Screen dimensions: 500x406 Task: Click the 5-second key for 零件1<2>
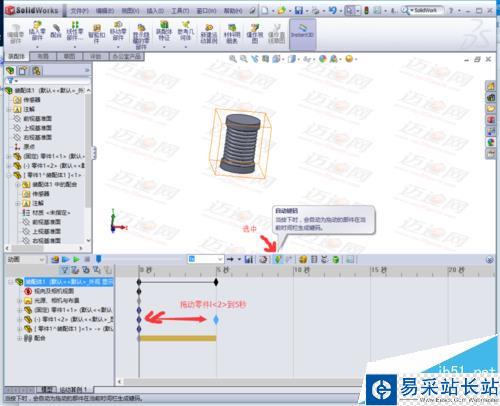[216, 320]
